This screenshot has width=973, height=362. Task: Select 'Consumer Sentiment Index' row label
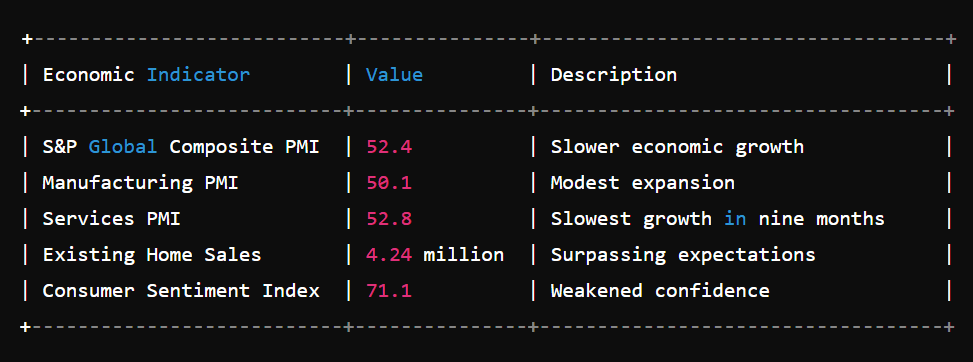tap(181, 291)
